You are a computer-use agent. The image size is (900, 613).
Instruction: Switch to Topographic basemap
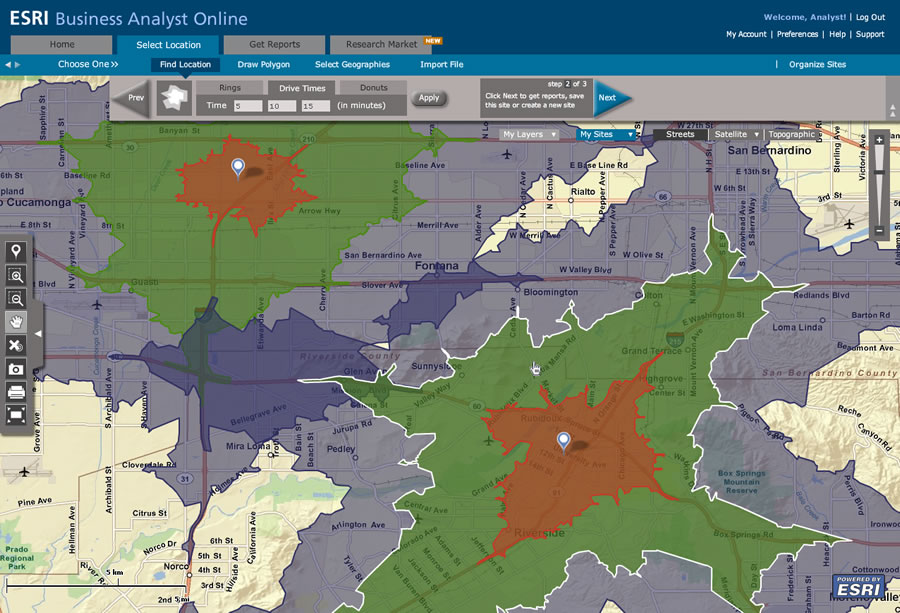[x=792, y=134]
